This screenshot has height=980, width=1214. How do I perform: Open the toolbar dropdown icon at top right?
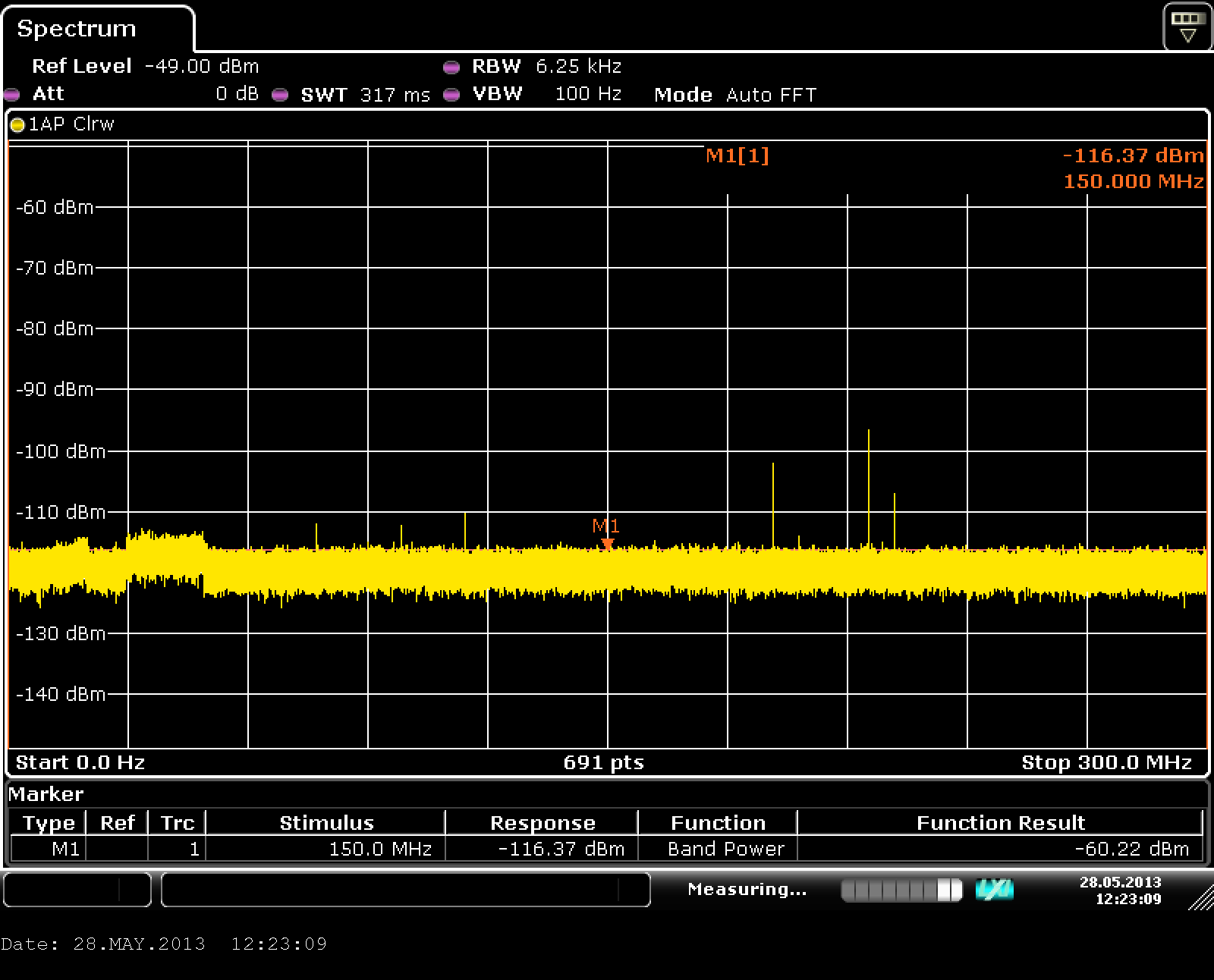pyautogui.click(x=1187, y=27)
